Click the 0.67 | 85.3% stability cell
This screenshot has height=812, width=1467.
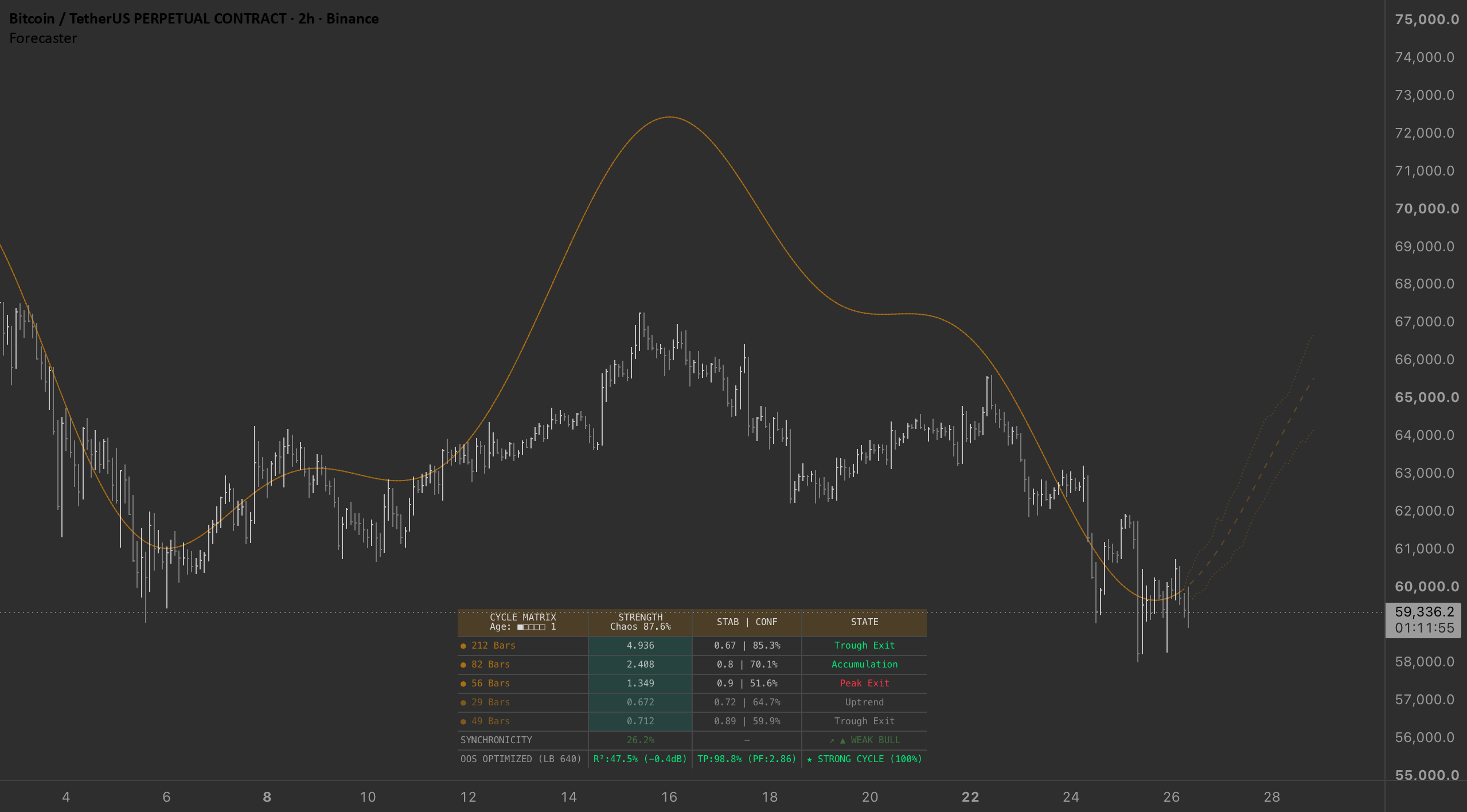click(747, 646)
